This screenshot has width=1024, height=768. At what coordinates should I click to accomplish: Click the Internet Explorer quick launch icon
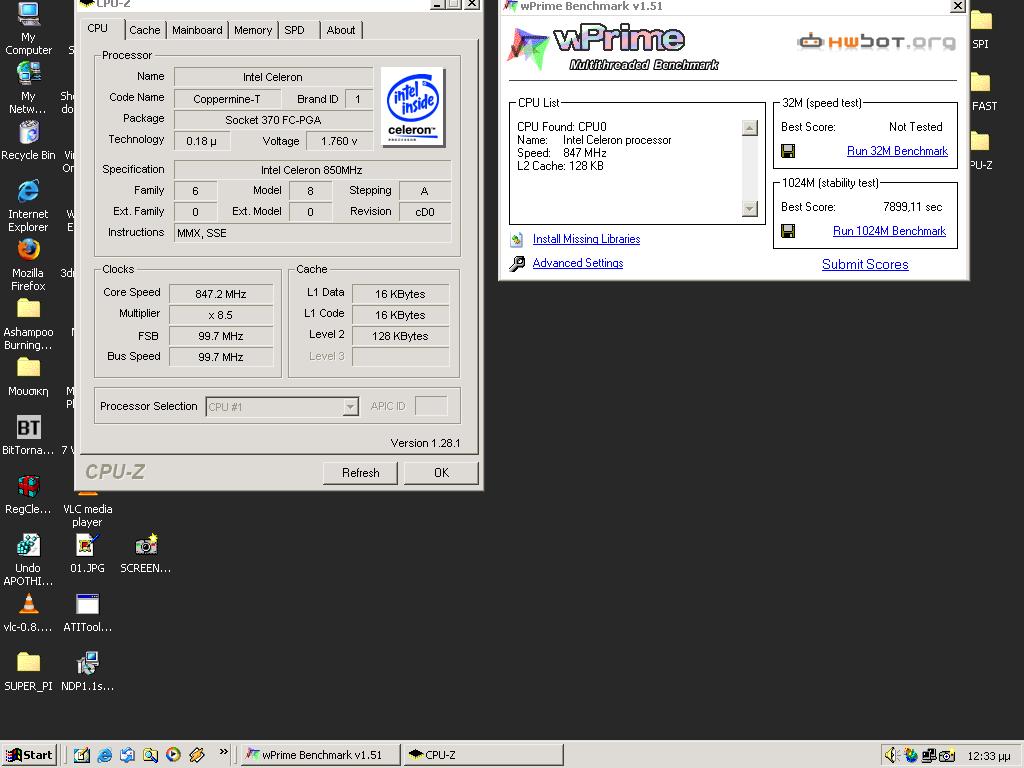[104, 755]
